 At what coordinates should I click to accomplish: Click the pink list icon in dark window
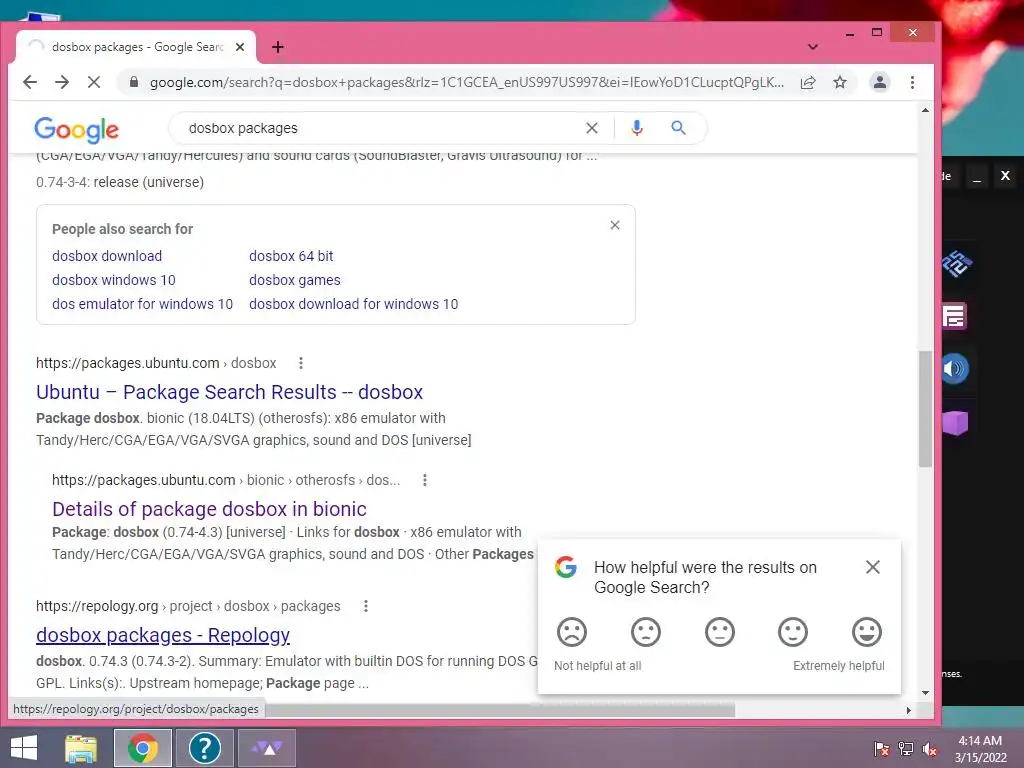click(x=955, y=316)
